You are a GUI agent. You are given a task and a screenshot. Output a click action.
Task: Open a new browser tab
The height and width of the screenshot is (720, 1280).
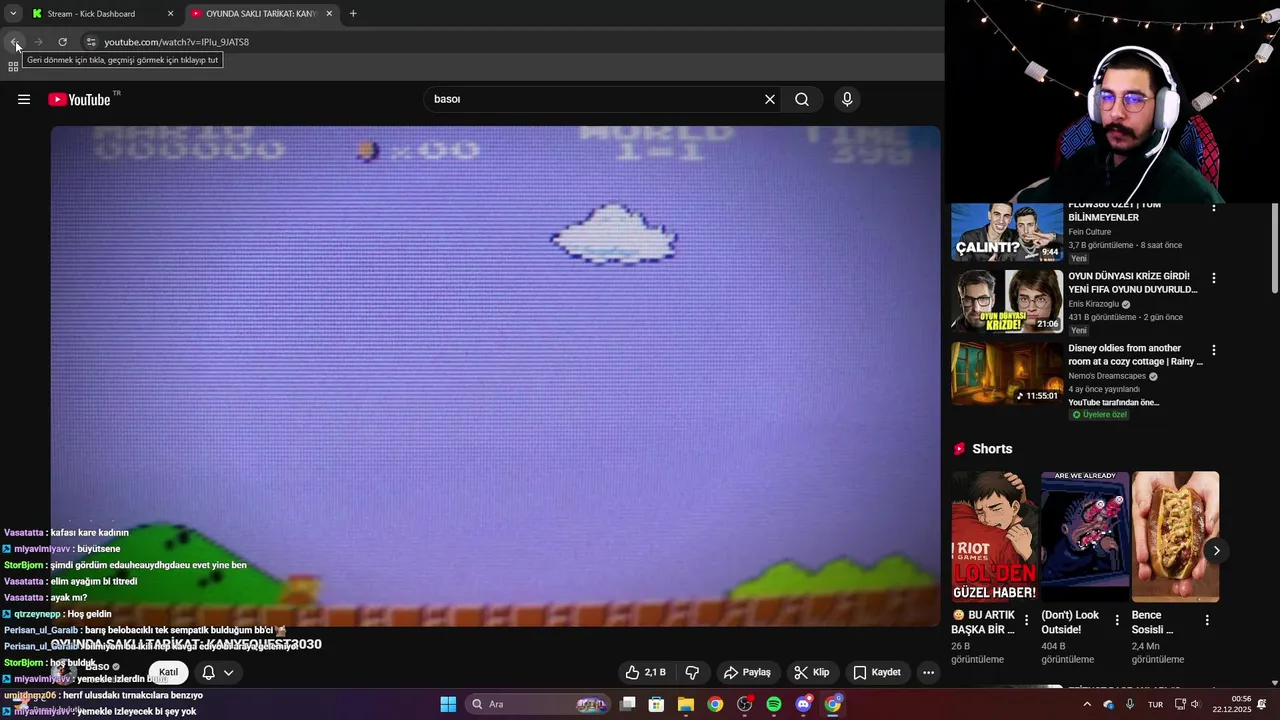[353, 14]
